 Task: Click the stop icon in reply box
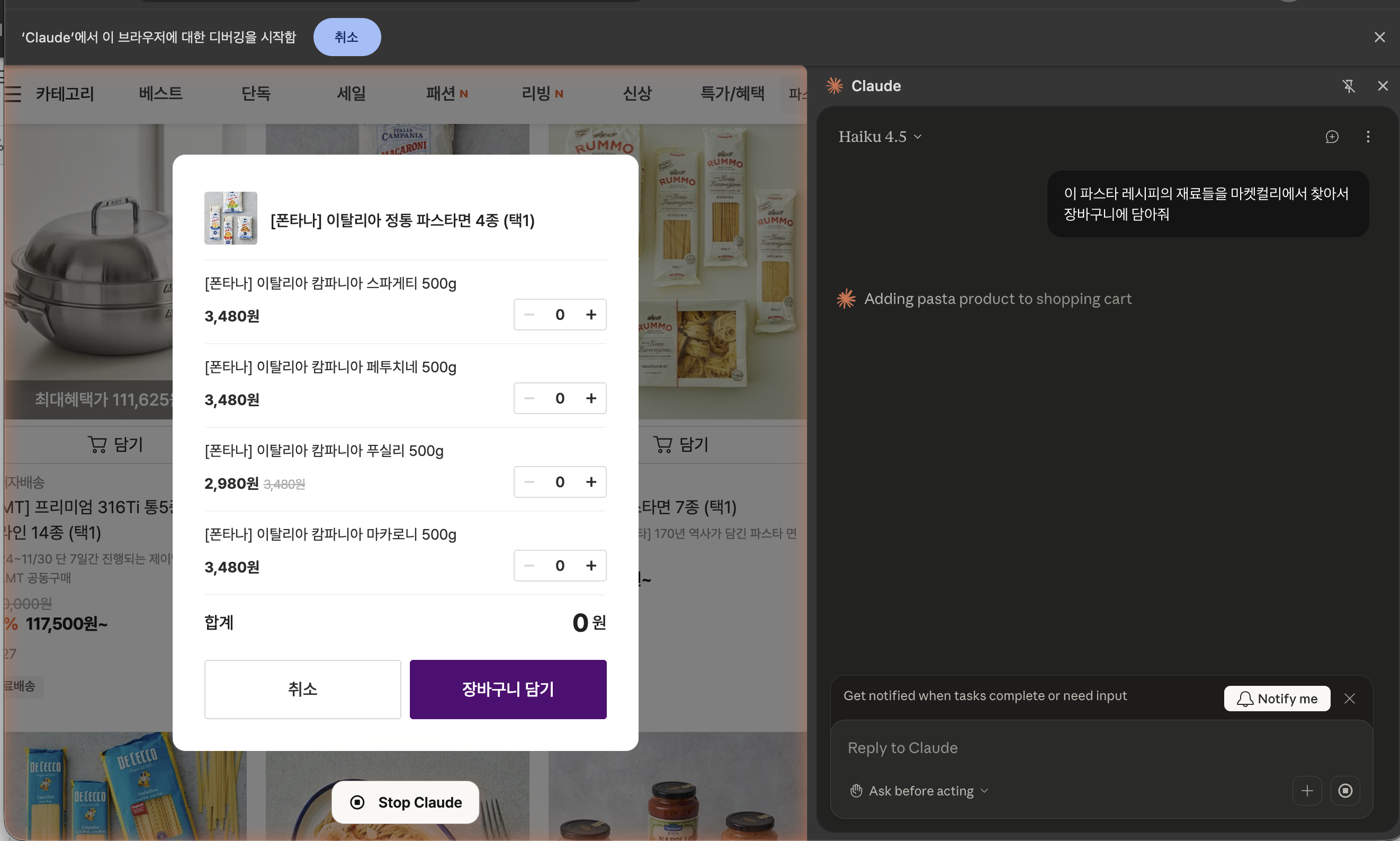click(x=1345, y=791)
